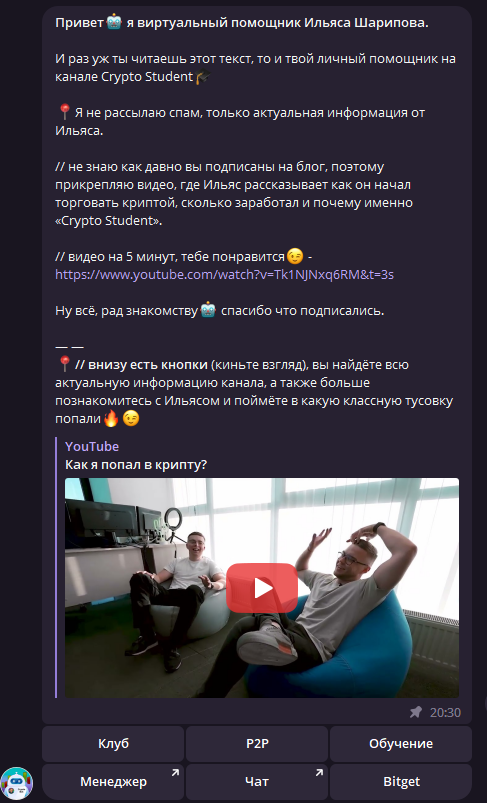Click the red pin emoji before "внизу есть кнопки"
This screenshot has width=487, height=803.
(x=64, y=364)
